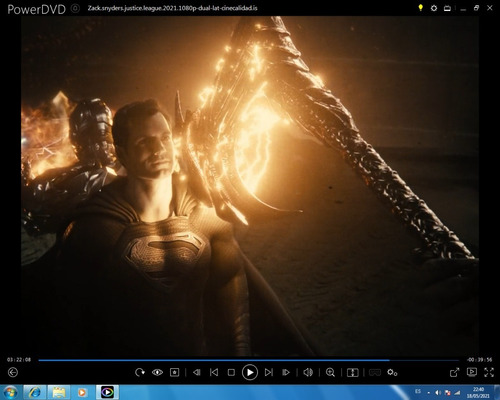Go back with the arrow button

pyautogui.click(x=13, y=372)
